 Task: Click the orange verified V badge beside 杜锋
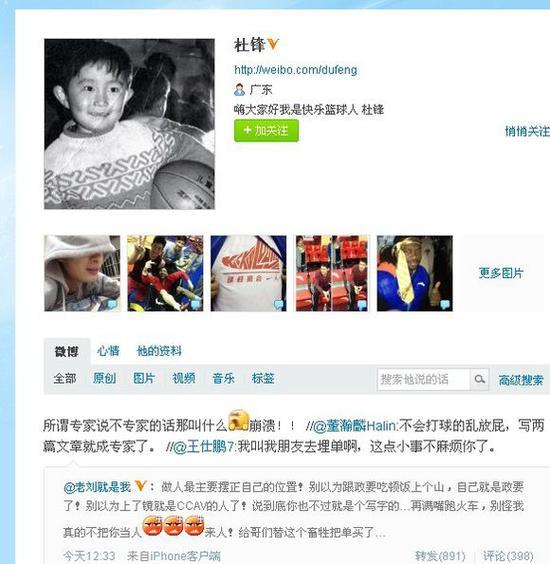[273, 44]
